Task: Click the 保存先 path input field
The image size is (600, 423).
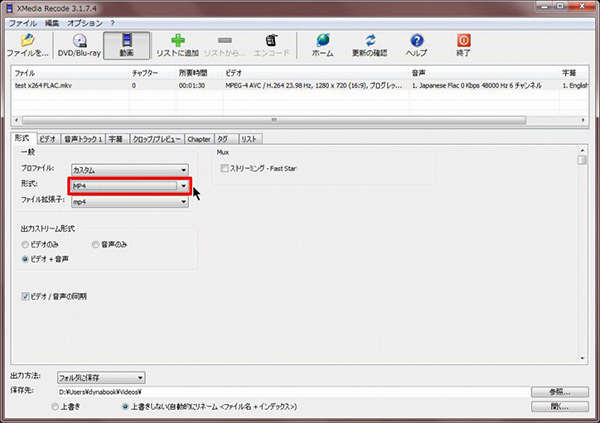Action: point(293,392)
